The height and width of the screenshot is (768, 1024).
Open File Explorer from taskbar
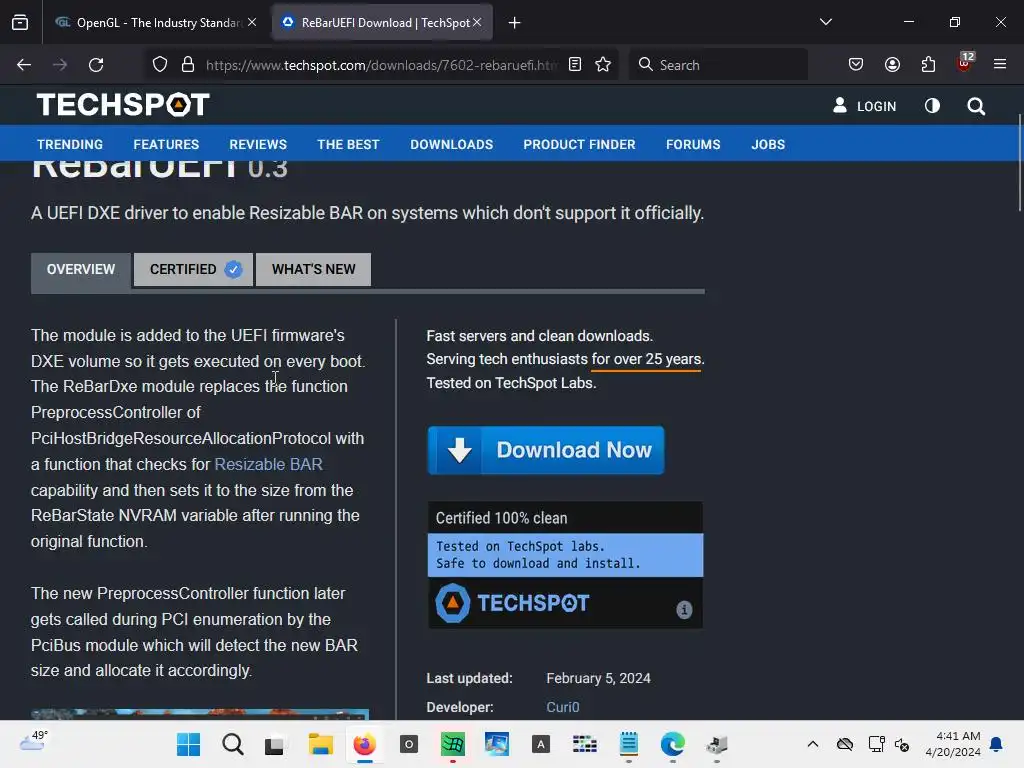[321, 744]
